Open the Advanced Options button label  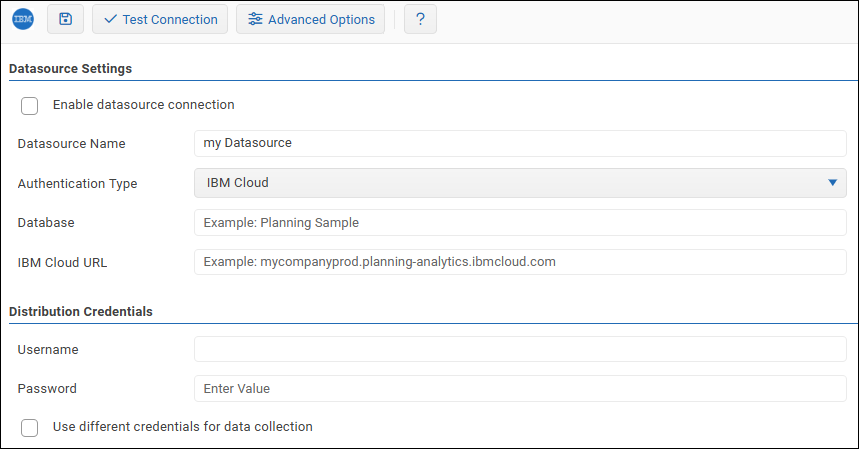(321, 19)
